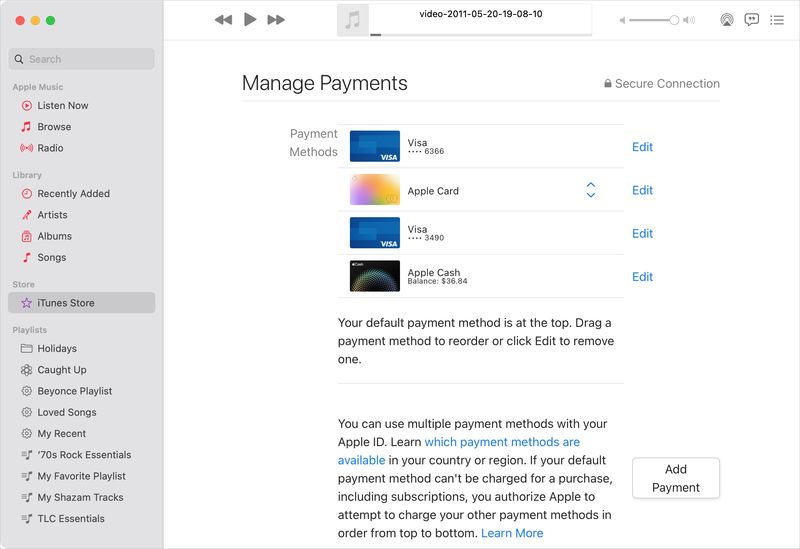Click the low volume speaker icon
Screen dimensions: 800x549
(622, 20)
